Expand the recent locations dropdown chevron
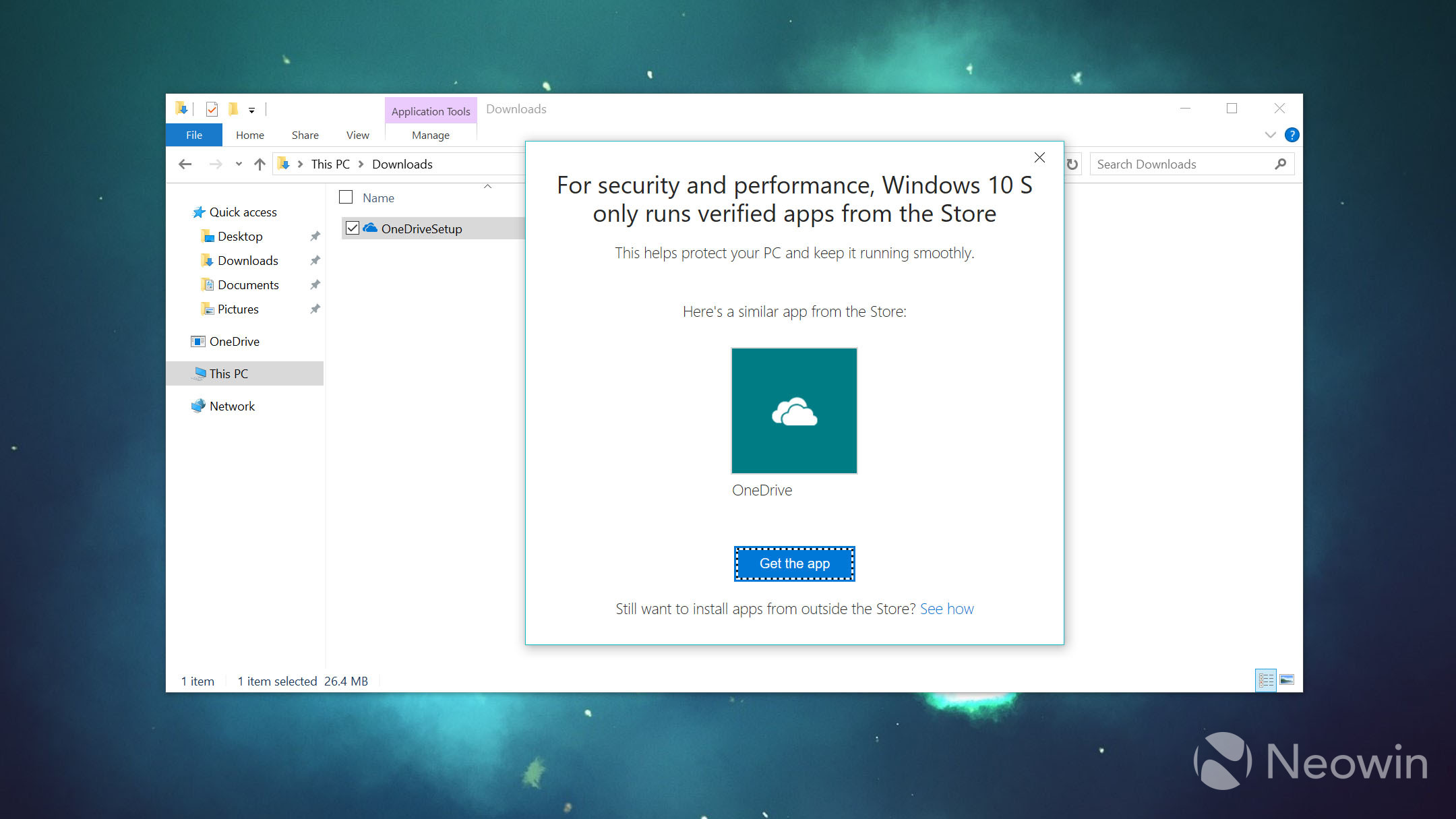 click(x=239, y=164)
